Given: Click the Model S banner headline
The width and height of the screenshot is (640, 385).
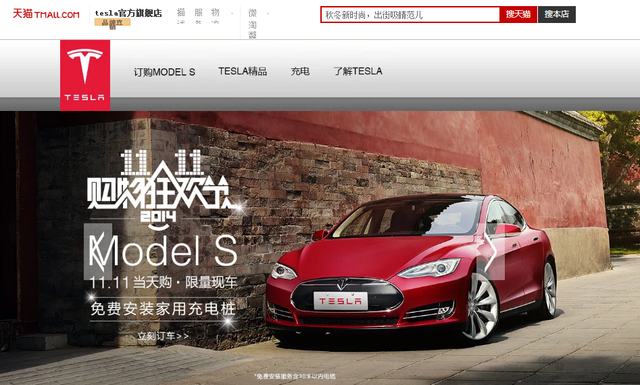Looking at the screenshot, I should coord(163,251).
